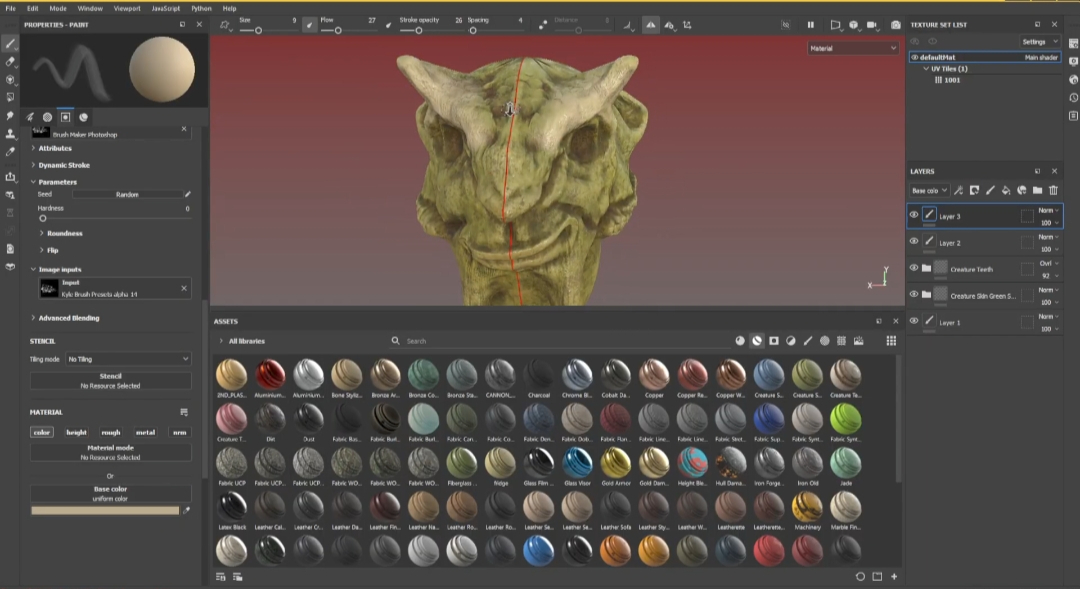Select the Eraser tool
1080x589 pixels.
(x=10, y=61)
